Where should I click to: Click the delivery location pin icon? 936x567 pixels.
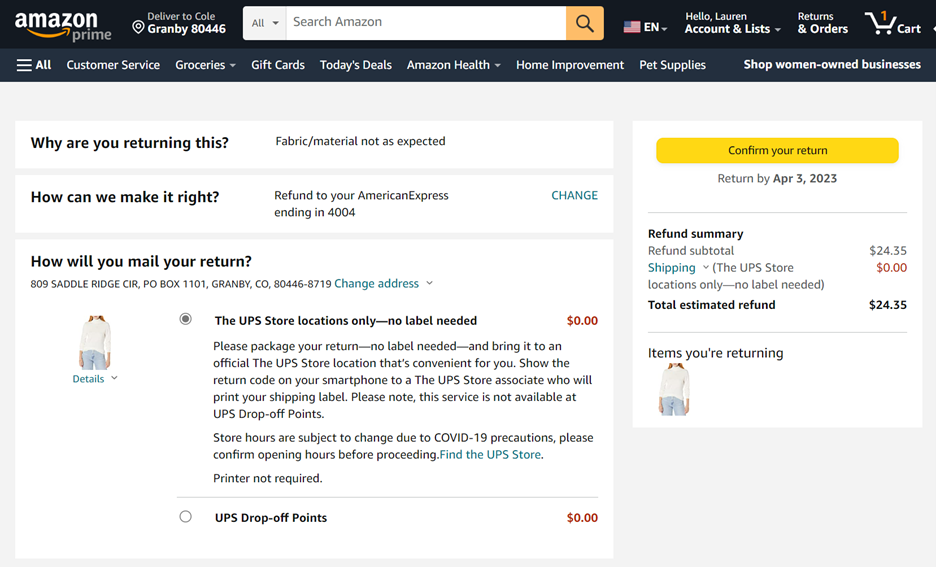tap(138, 27)
